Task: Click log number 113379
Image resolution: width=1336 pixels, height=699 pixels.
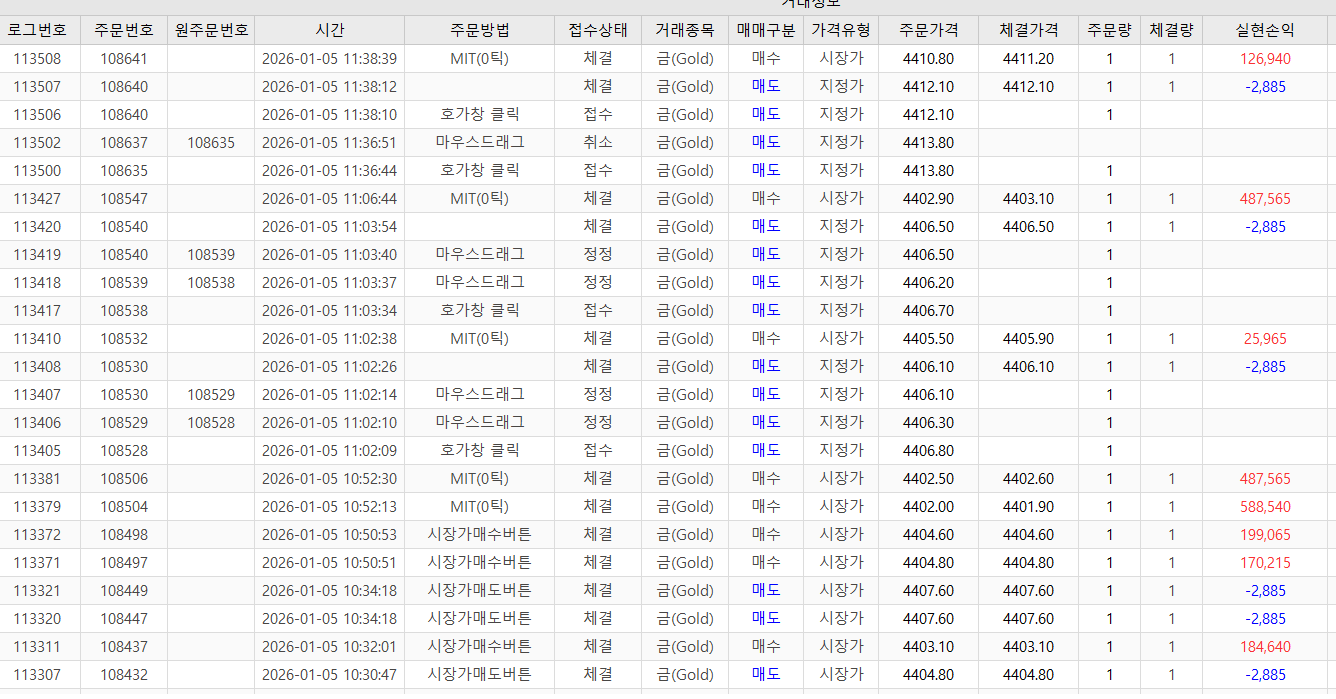Action: tap(37, 507)
